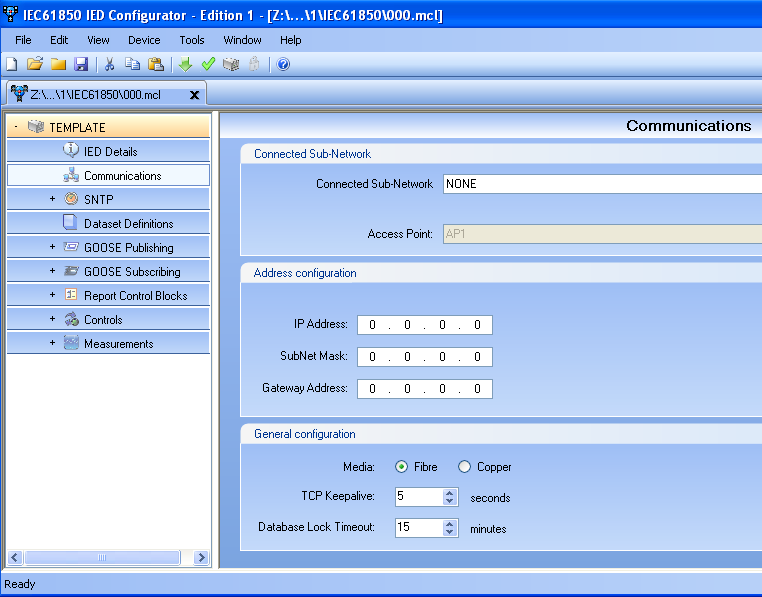This screenshot has height=597, width=762.
Task: Click the Paste clipboard icon
Action: pos(156,64)
